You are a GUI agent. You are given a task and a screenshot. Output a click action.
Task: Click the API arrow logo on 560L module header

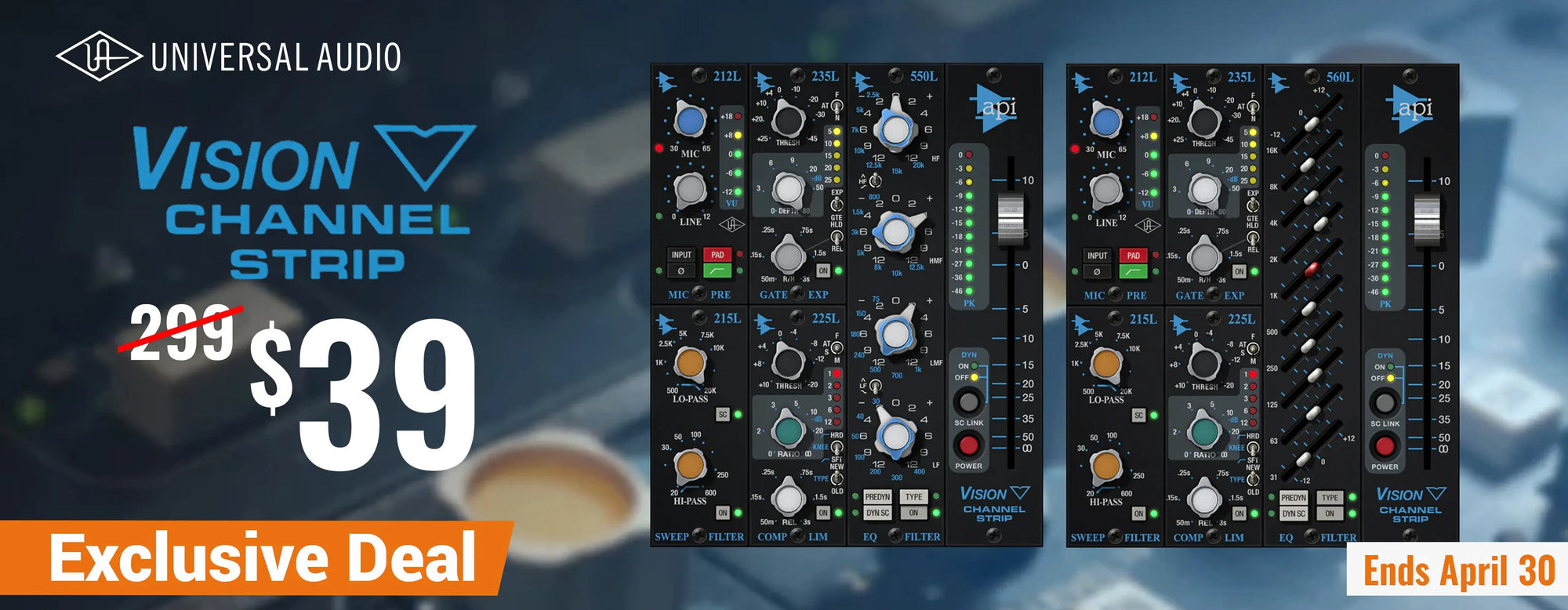[1279, 82]
